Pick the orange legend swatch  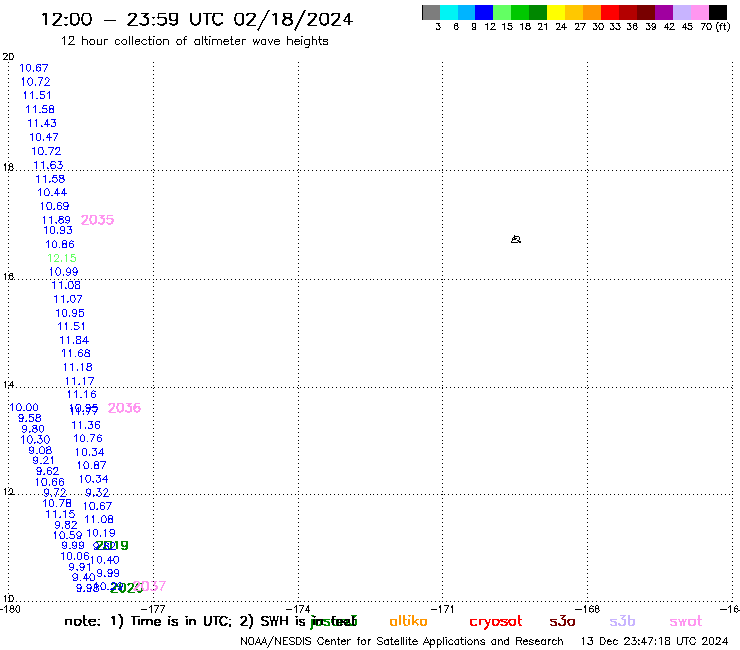[592, 13]
